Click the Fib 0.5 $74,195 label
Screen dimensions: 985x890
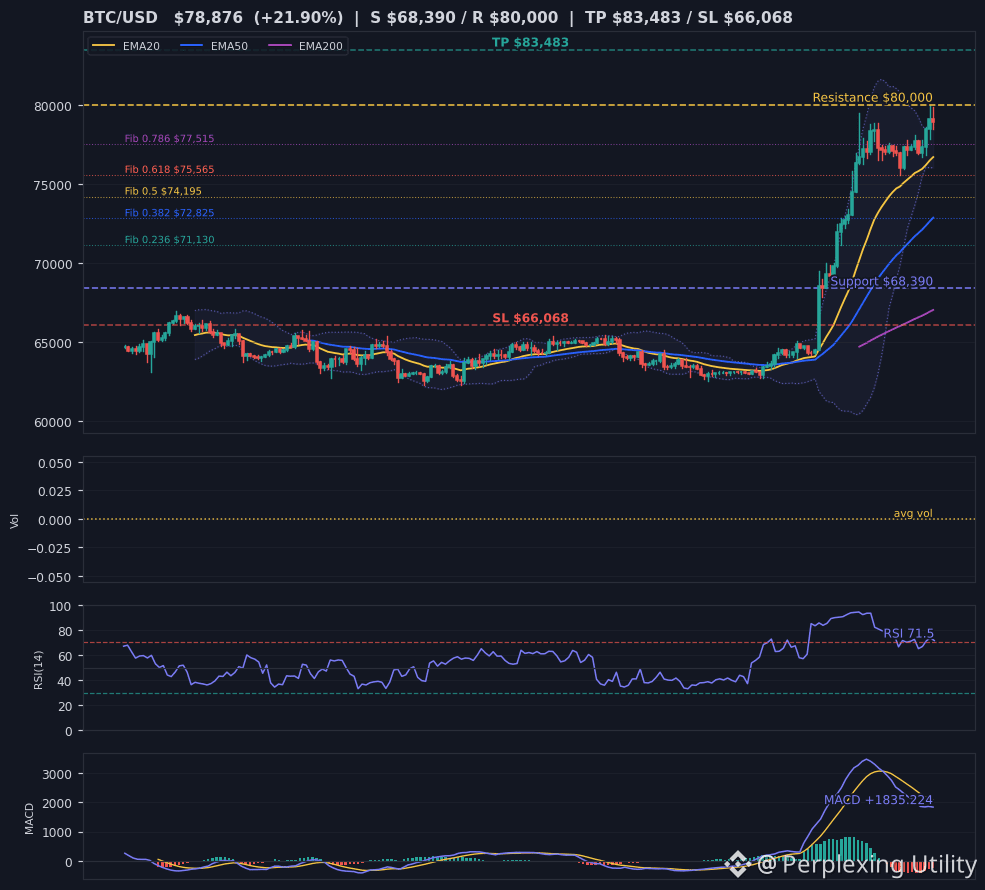pos(163,191)
